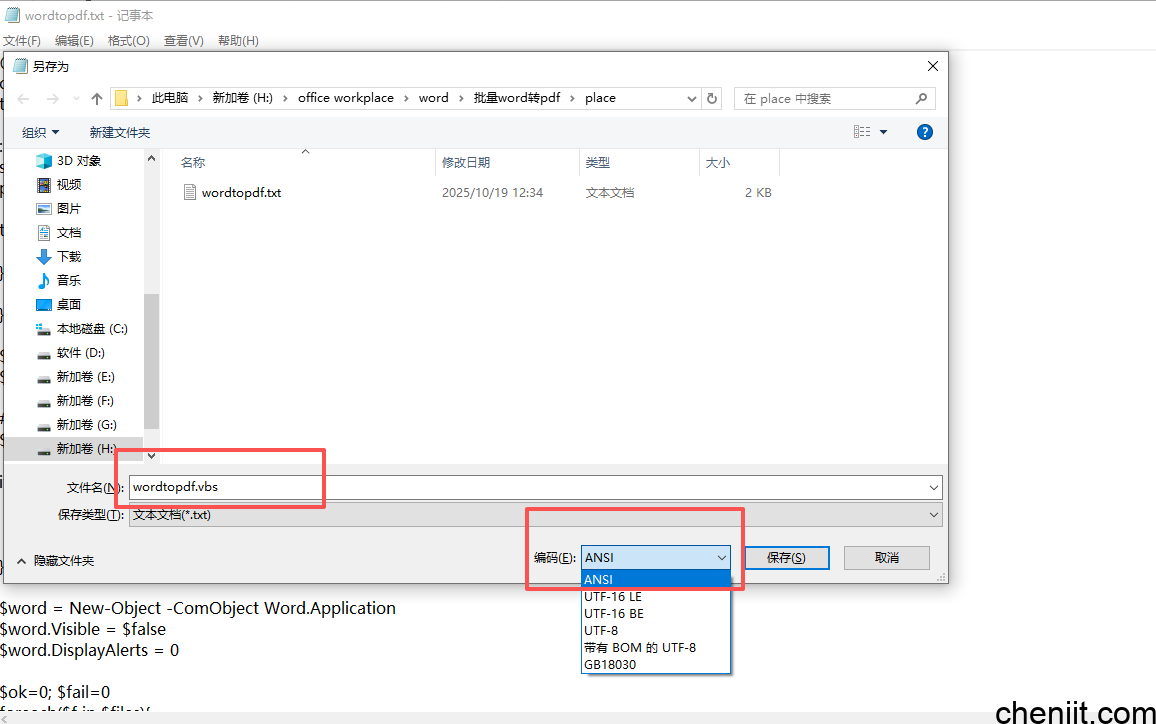Click the 保存(S) button
1156x724 pixels.
pos(785,558)
